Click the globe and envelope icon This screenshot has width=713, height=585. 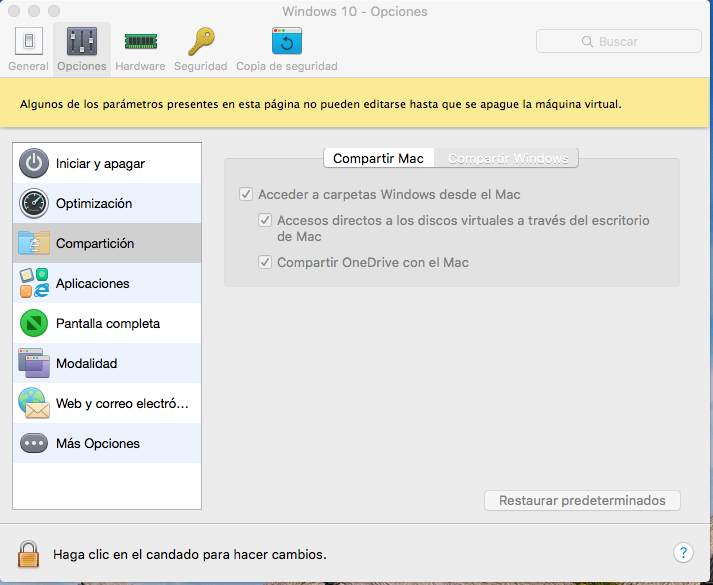(34, 403)
